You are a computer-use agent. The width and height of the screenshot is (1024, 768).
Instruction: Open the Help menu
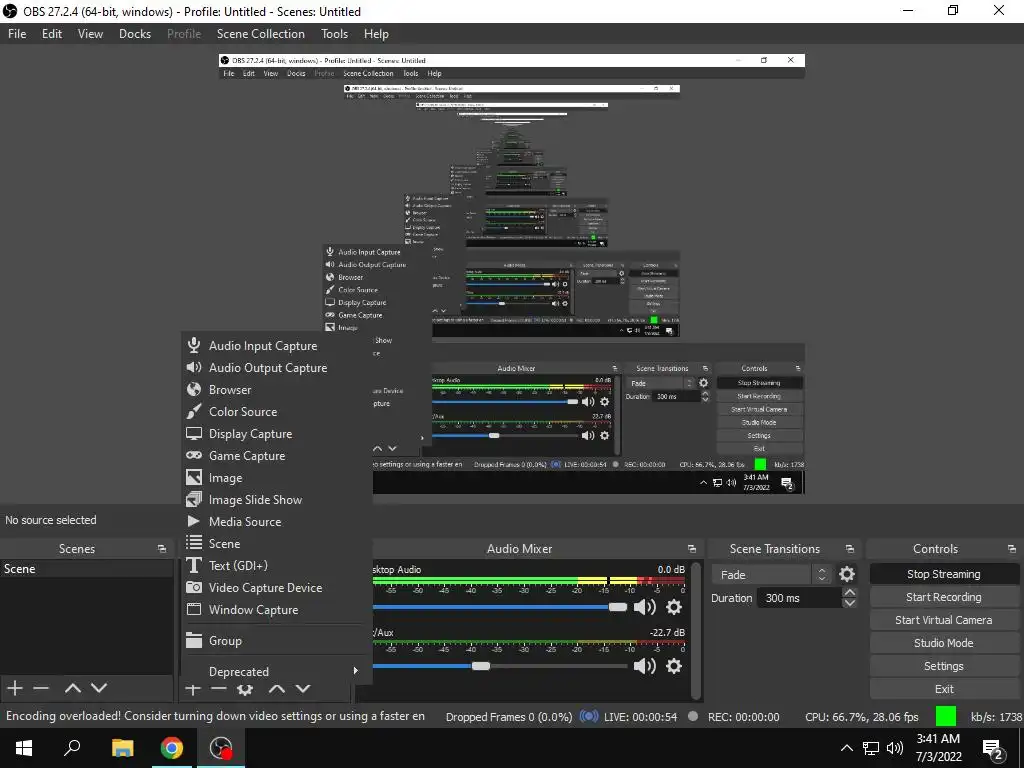tap(376, 34)
